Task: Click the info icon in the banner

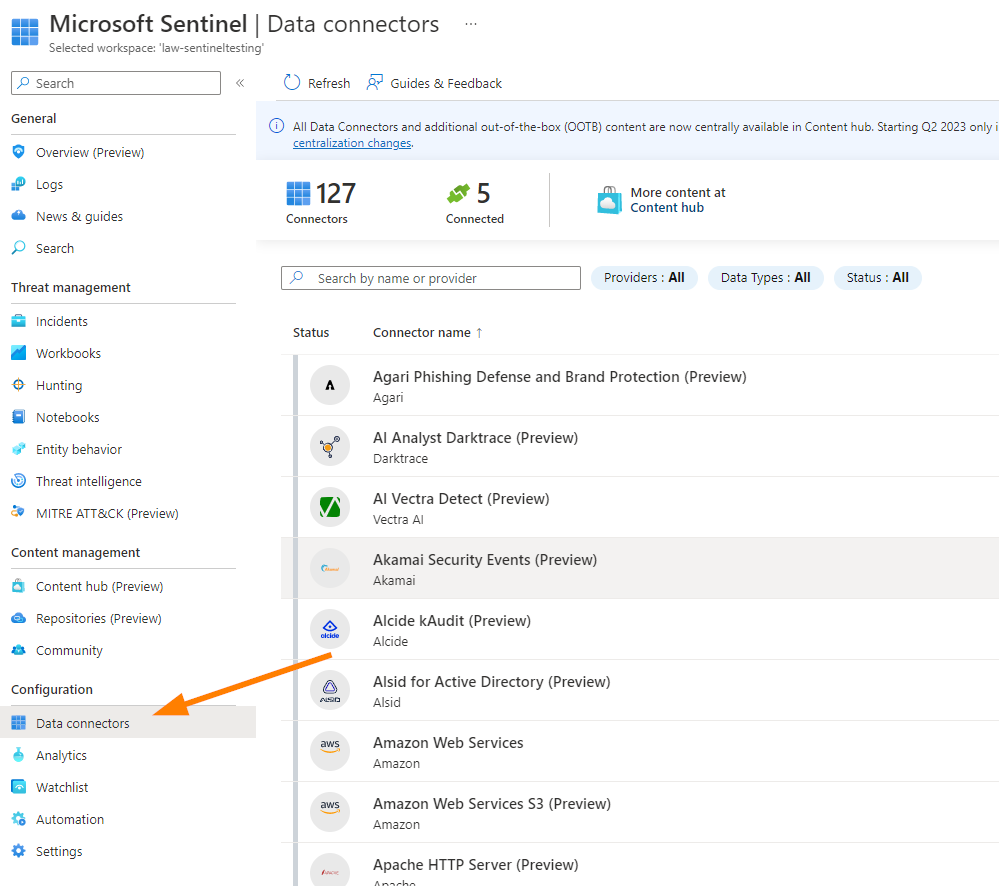Action: (277, 126)
